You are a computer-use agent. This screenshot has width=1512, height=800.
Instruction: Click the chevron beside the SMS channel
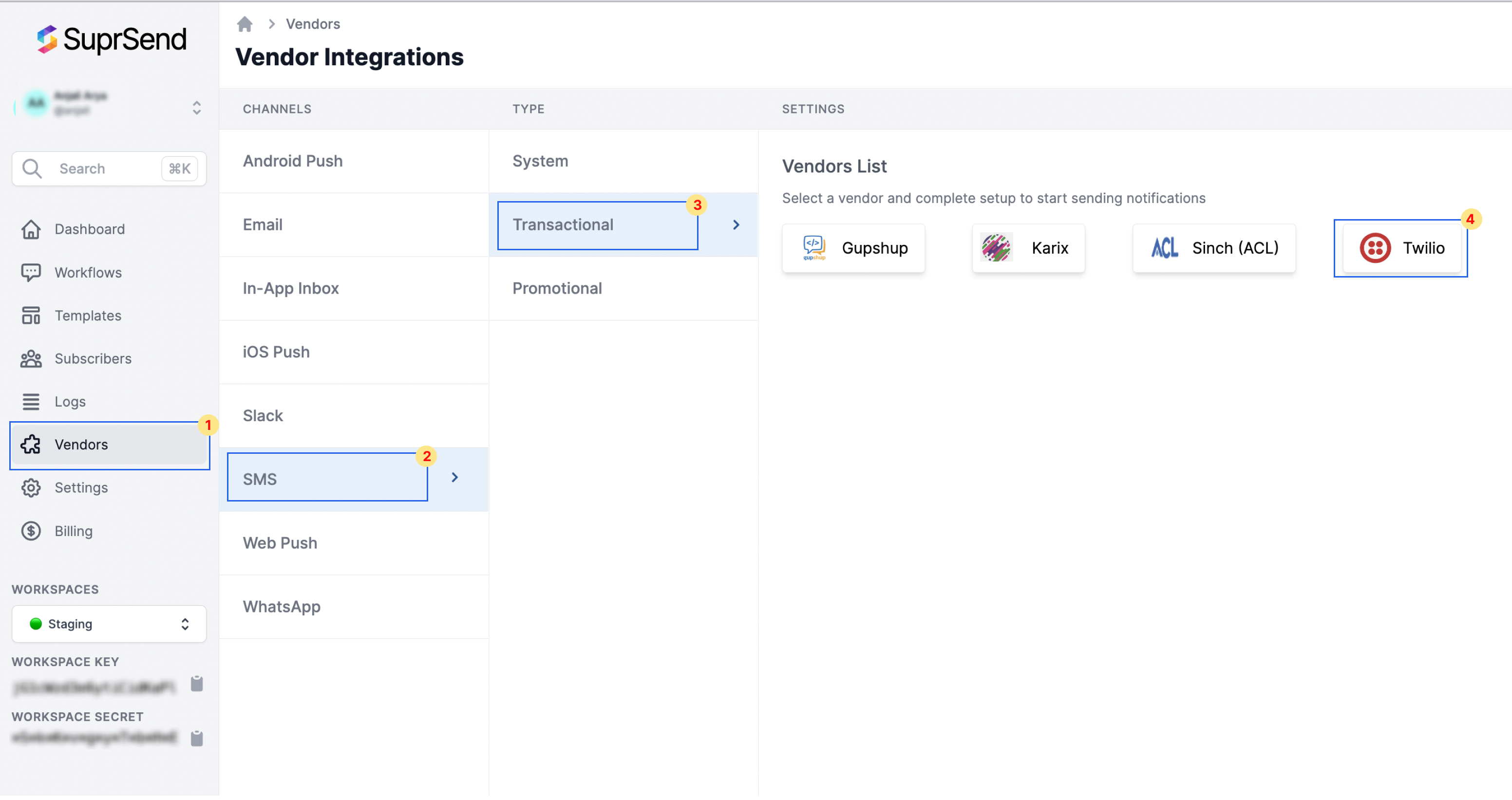pos(455,478)
